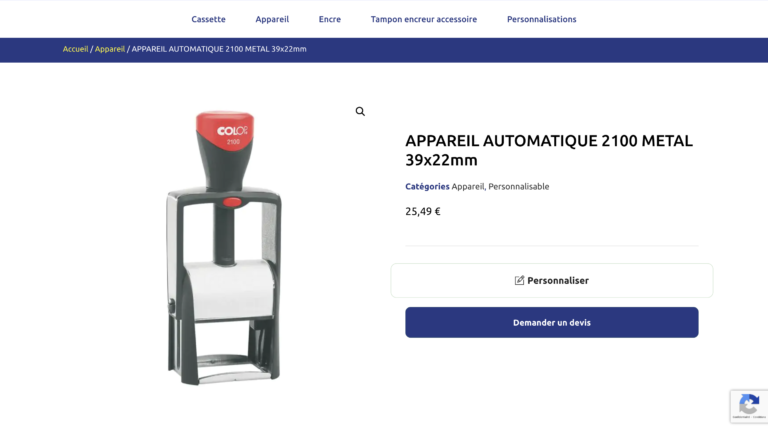768x430 pixels.
Task: Click the magnifier zoom icon on product image
Action: (360, 112)
